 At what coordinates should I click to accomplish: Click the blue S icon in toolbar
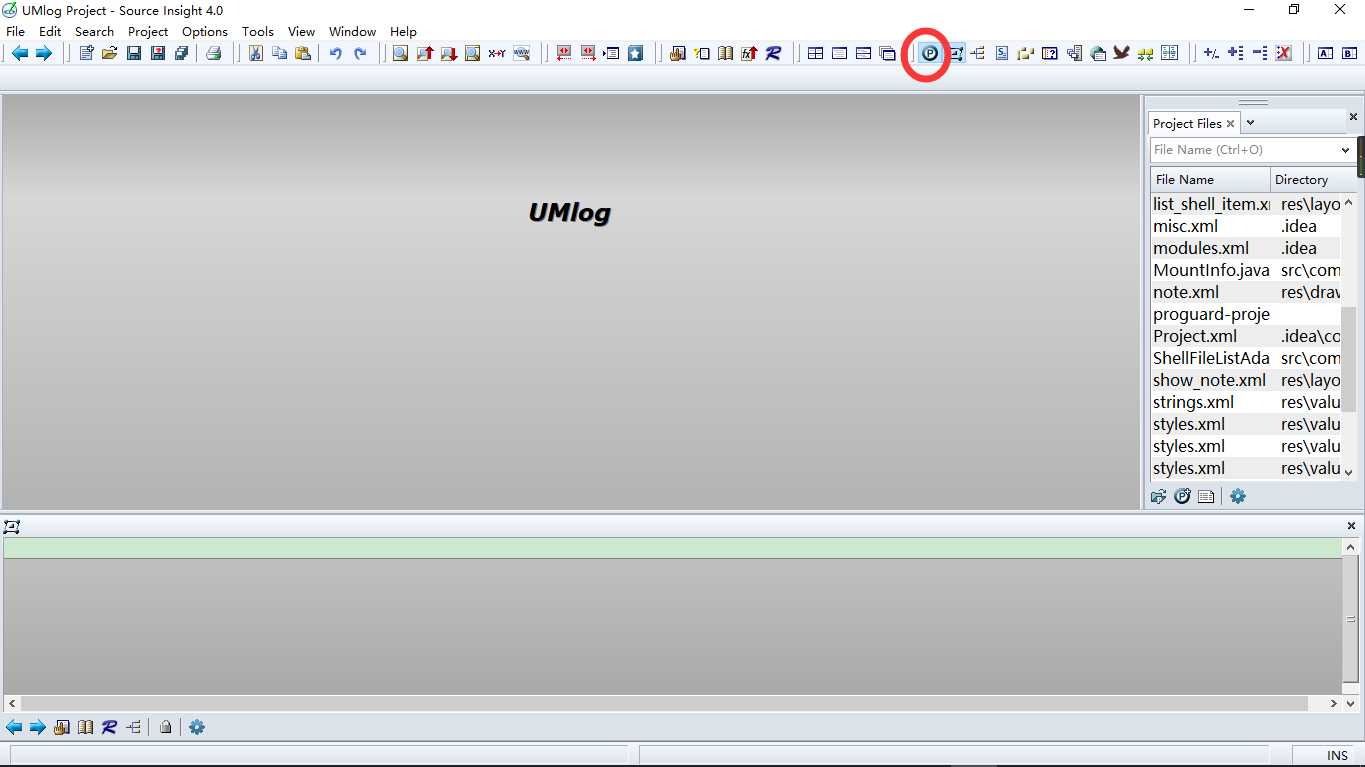1002,53
